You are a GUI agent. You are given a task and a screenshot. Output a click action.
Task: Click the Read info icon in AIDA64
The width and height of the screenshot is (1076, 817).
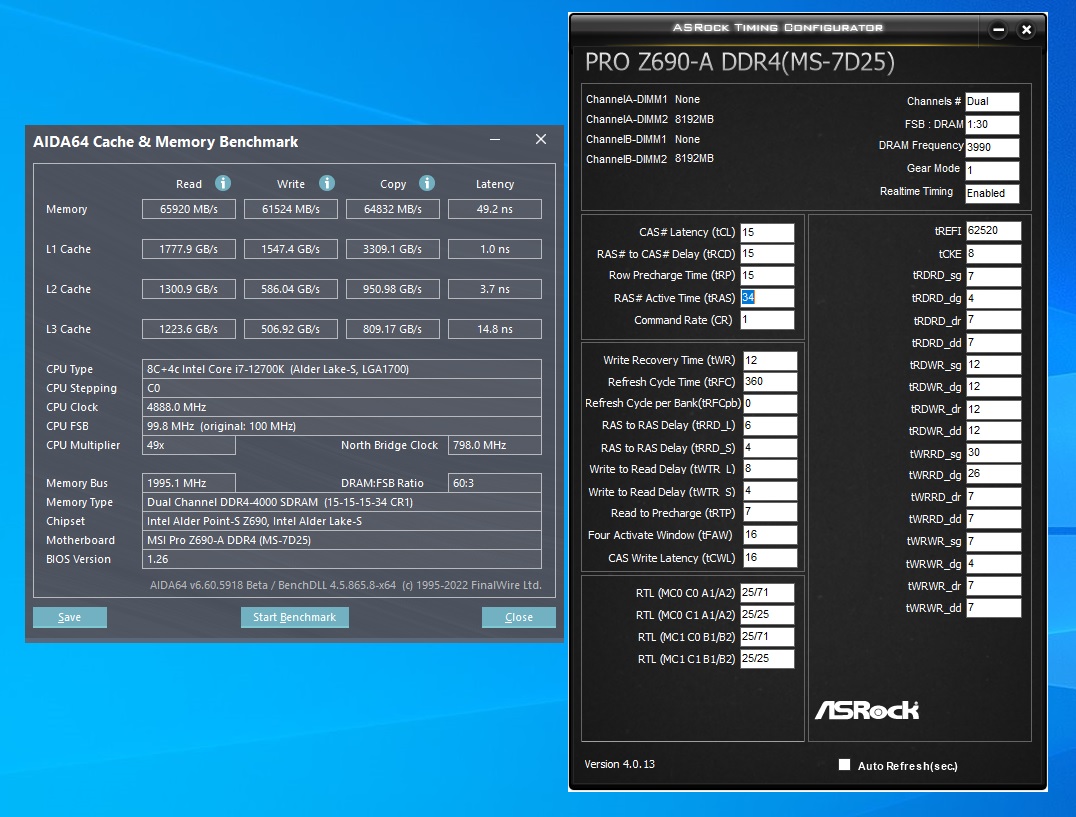pos(223,183)
